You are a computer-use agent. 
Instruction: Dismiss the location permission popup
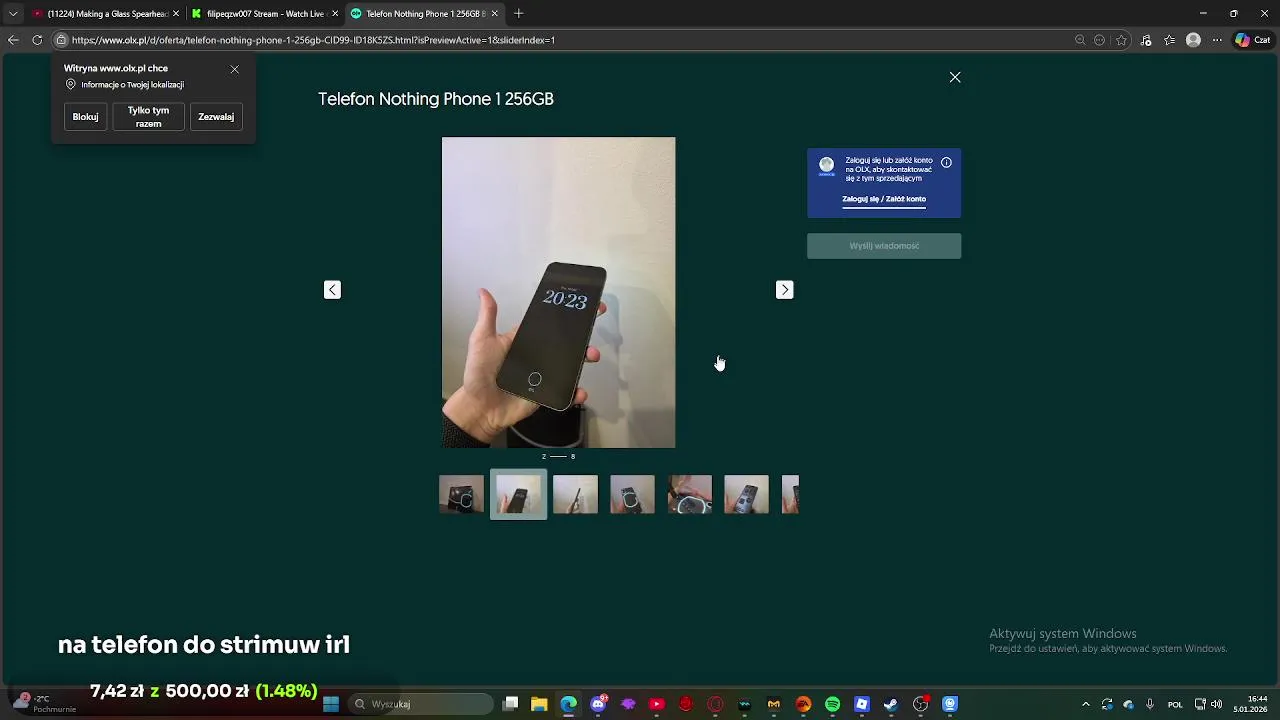235,69
